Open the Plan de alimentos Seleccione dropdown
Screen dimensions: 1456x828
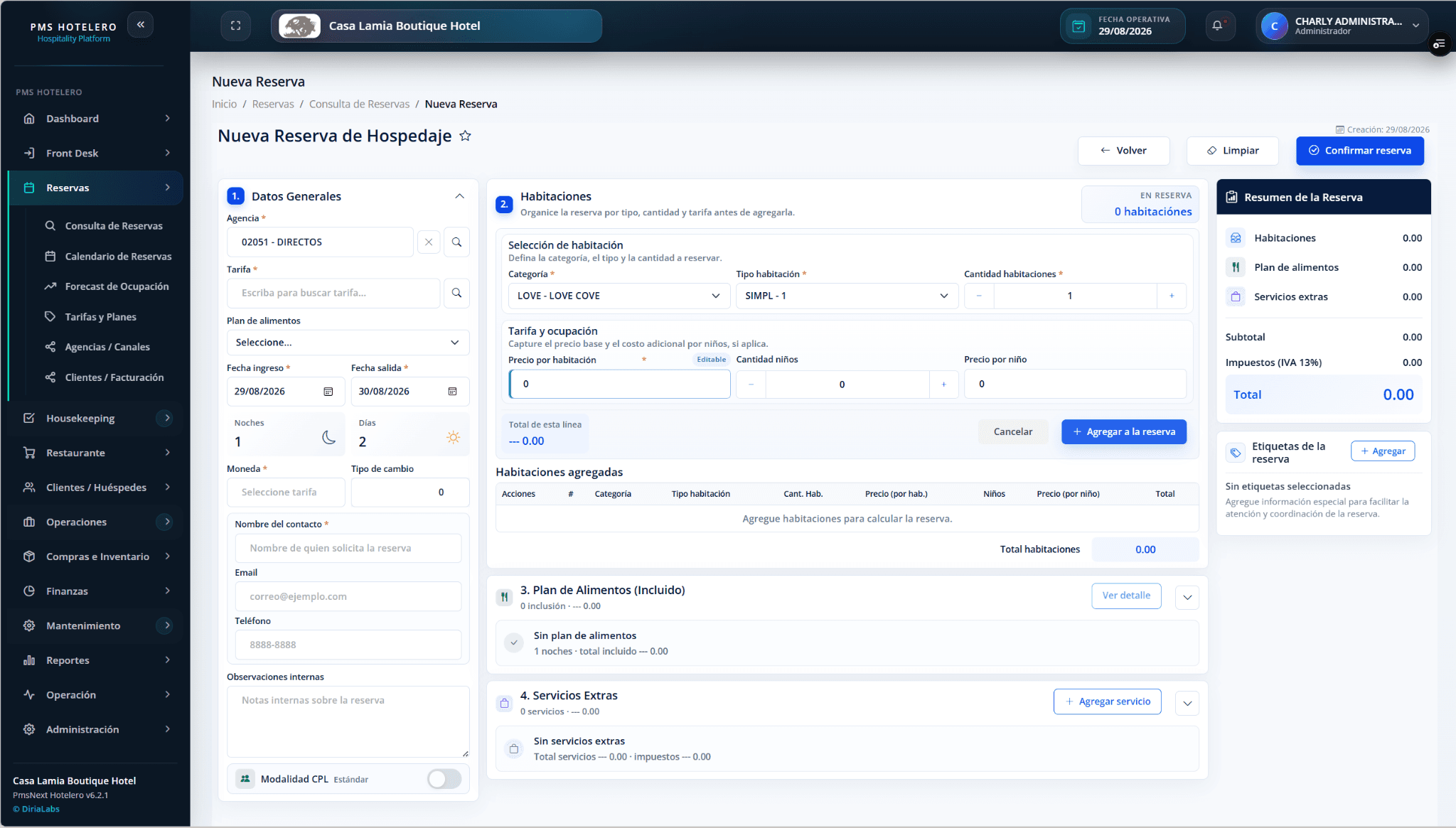(348, 343)
